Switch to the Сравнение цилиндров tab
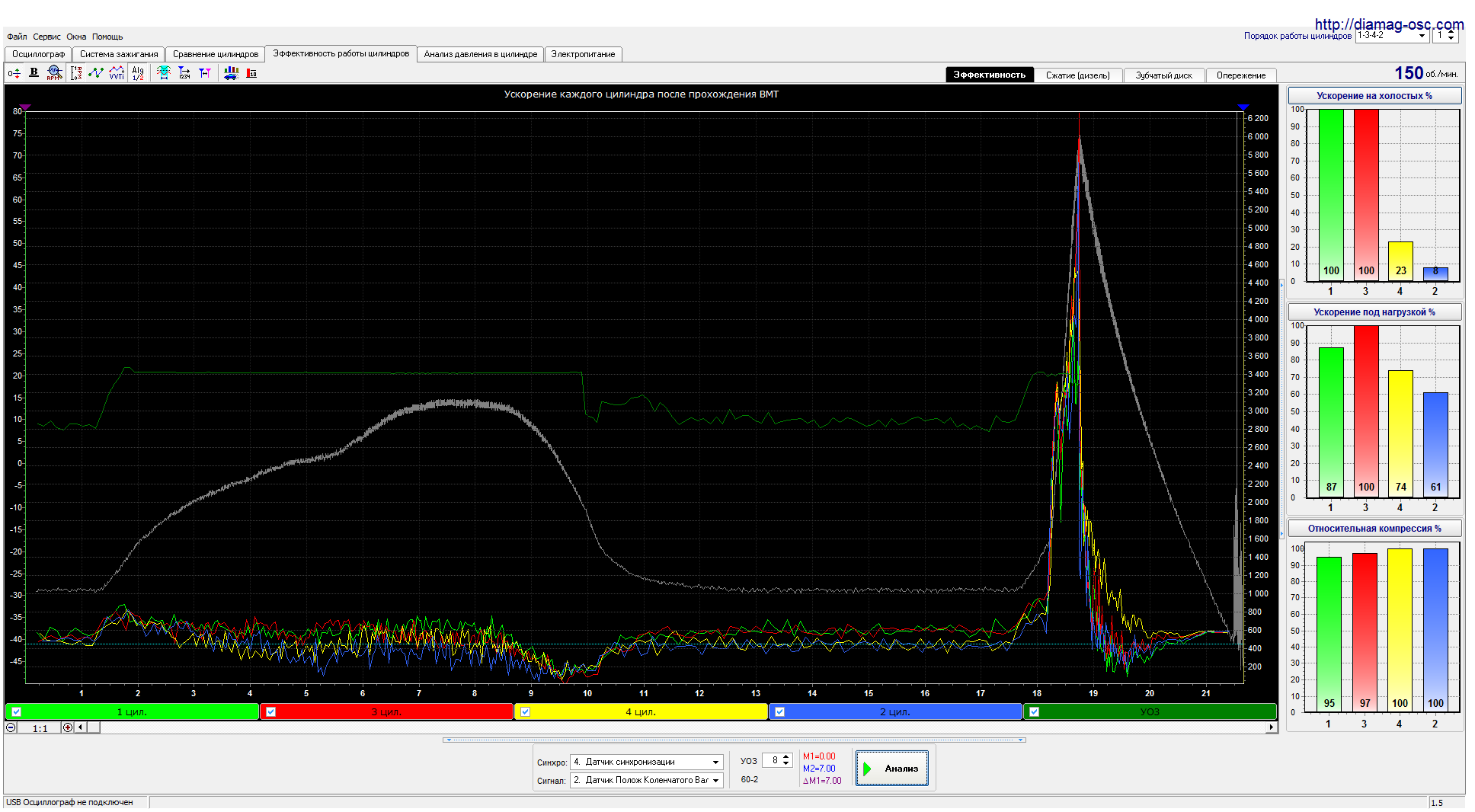This screenshot has height=812, width=1475. pos(216,54)
